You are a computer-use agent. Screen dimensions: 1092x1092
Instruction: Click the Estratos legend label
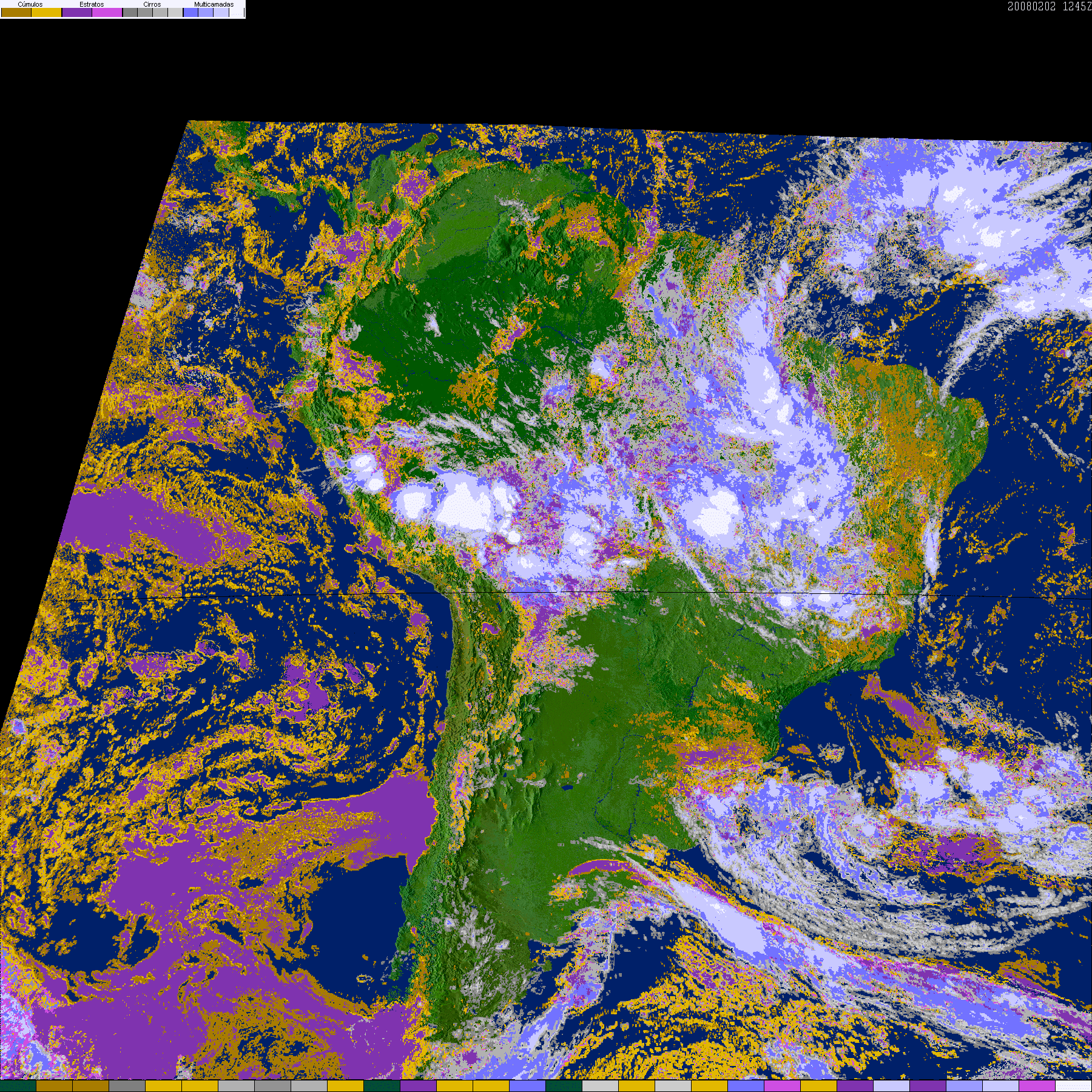click(x=92, y=4)
